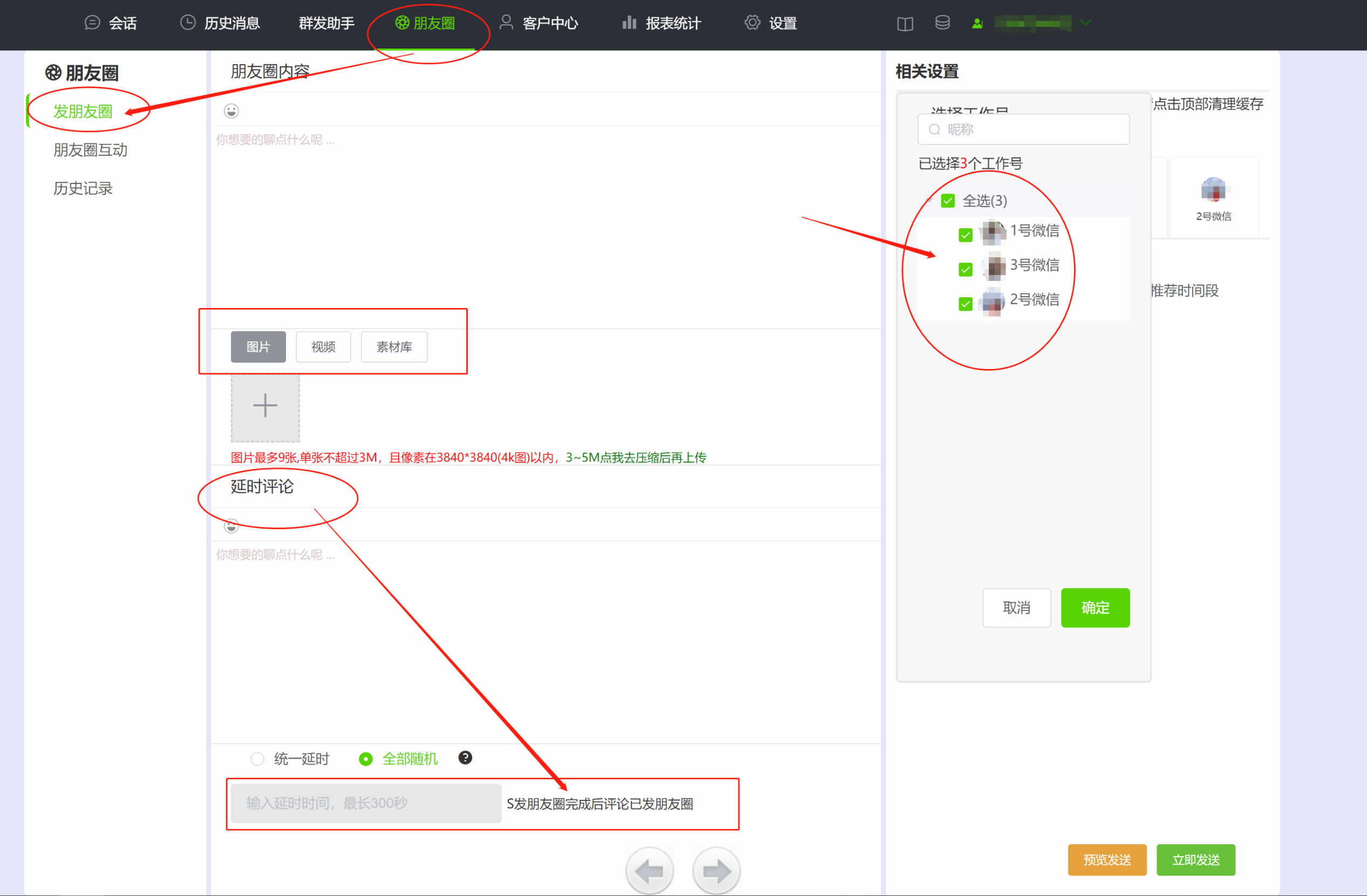The width and height of the screenshot is (1367, 896).
Task: Uncheck the 全选(3) checkbox
Action: tap(948, 201)
